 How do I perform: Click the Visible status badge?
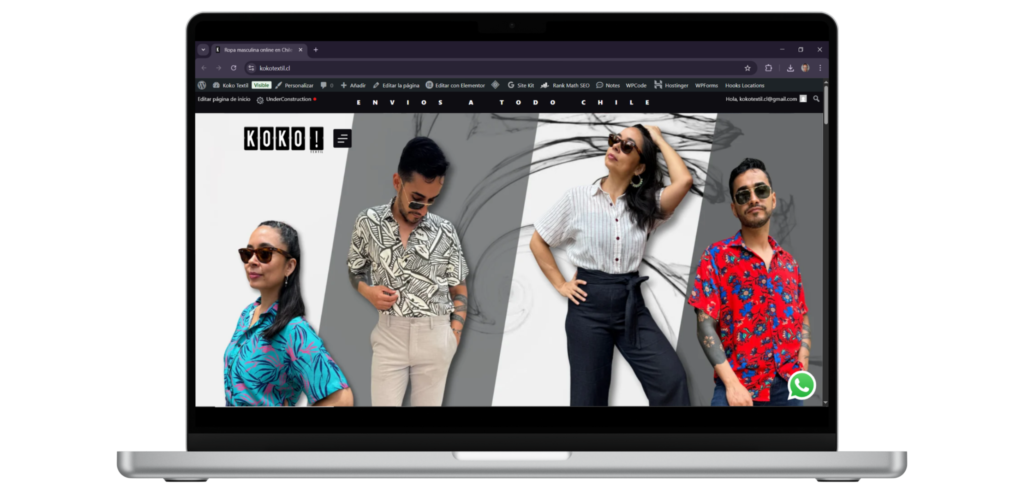261,85
